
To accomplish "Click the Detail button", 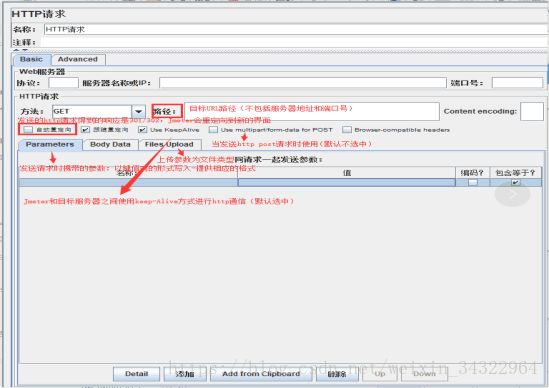I will (137, 374).
